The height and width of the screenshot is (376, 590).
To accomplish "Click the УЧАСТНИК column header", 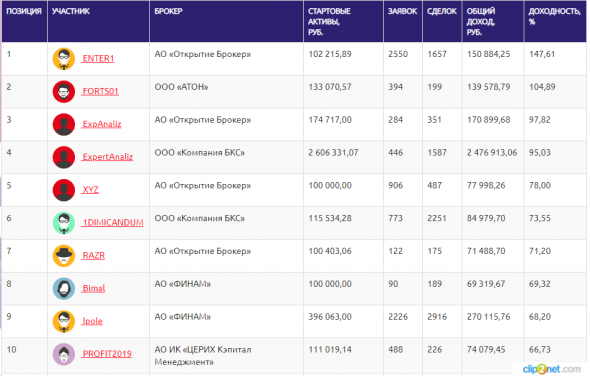I will point(71,11).
